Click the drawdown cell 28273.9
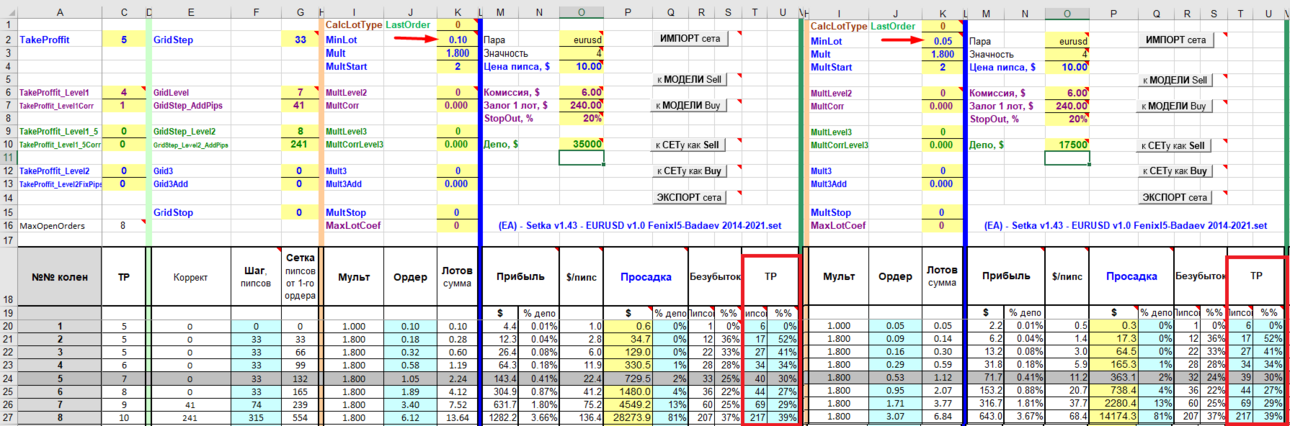Screen dimensions: 1290x426 (x=628, y=417)
